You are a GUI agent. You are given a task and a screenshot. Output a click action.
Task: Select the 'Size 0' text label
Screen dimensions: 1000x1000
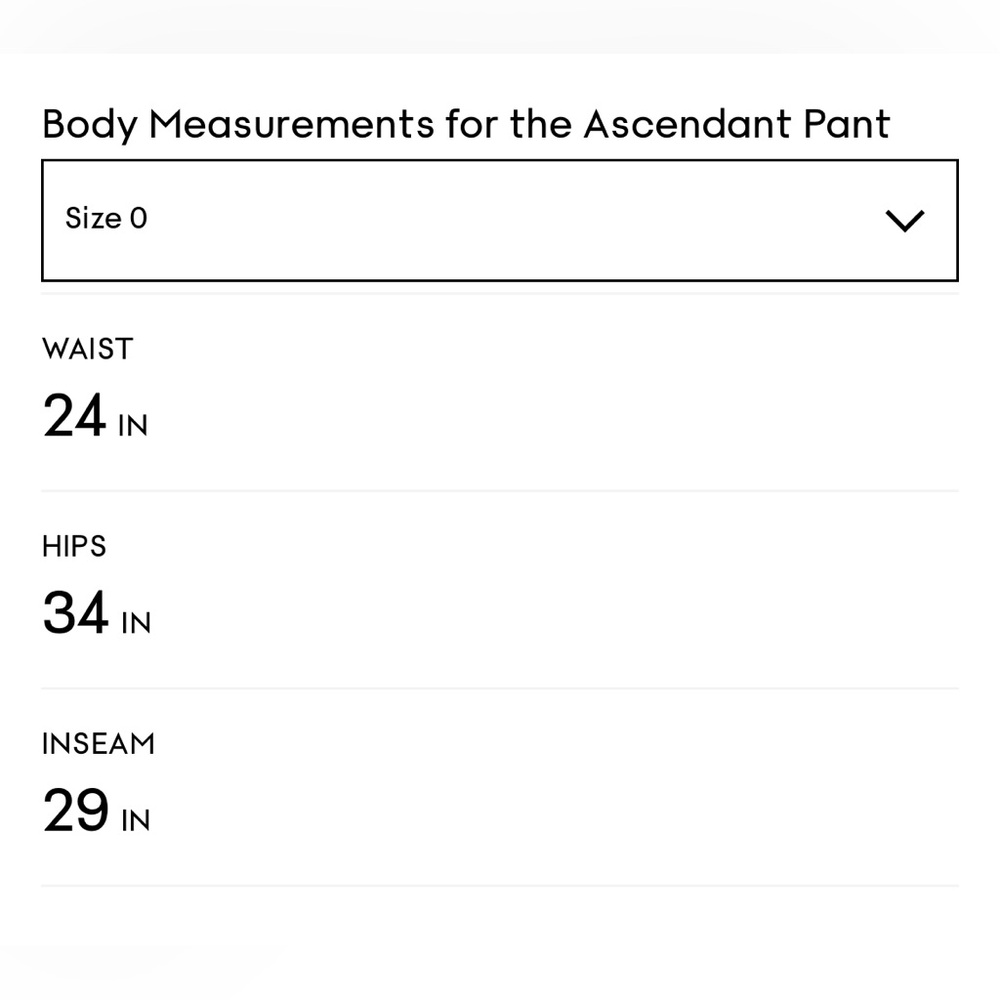(107, 218)
